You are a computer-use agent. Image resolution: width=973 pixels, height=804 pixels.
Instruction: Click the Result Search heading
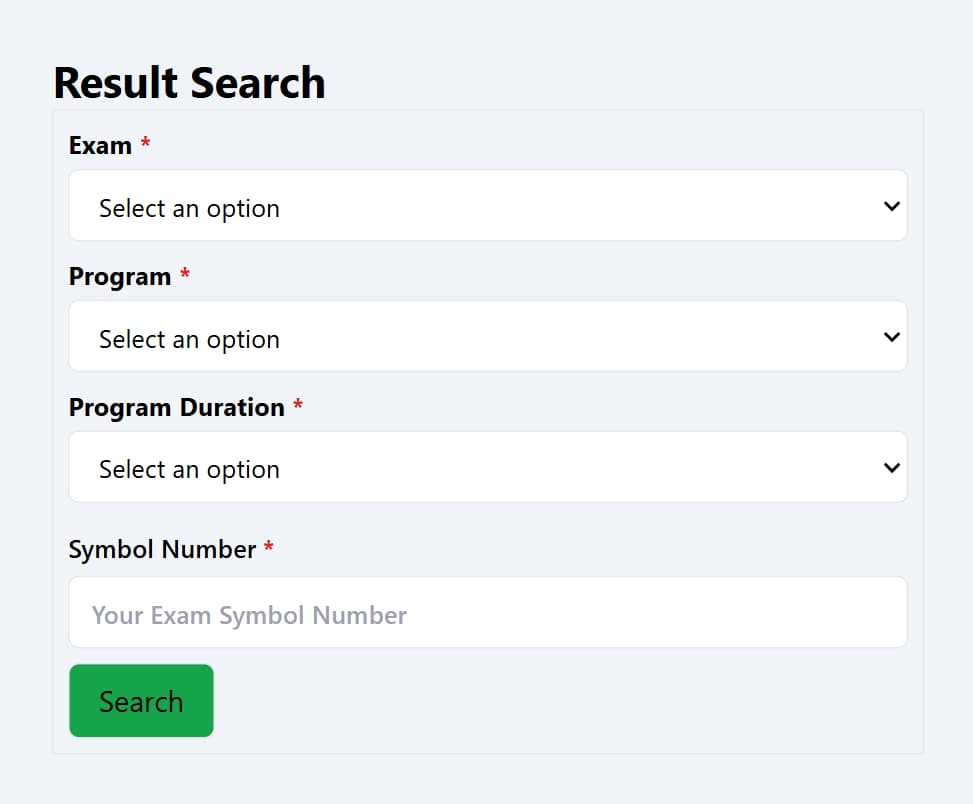pyautogui.click(x=189, y=82)
